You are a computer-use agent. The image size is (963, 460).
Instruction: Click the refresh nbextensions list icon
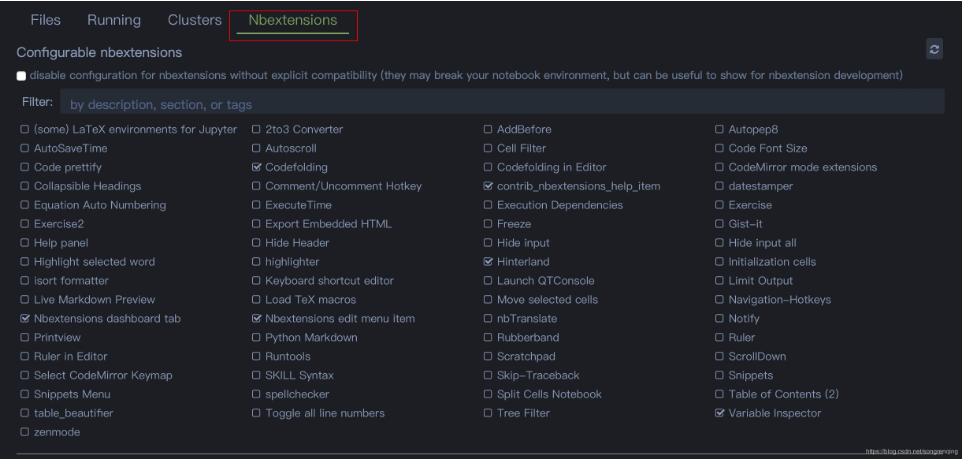click(935, 50)
